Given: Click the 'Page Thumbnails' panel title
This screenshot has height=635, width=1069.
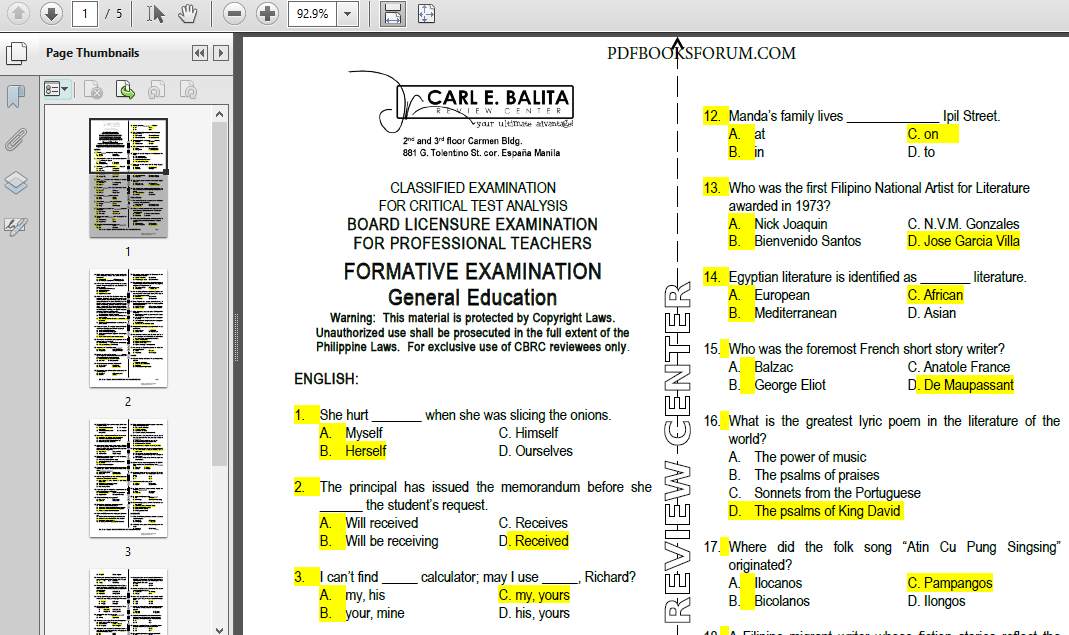Looking at the screenshot, I should point(93,53).
